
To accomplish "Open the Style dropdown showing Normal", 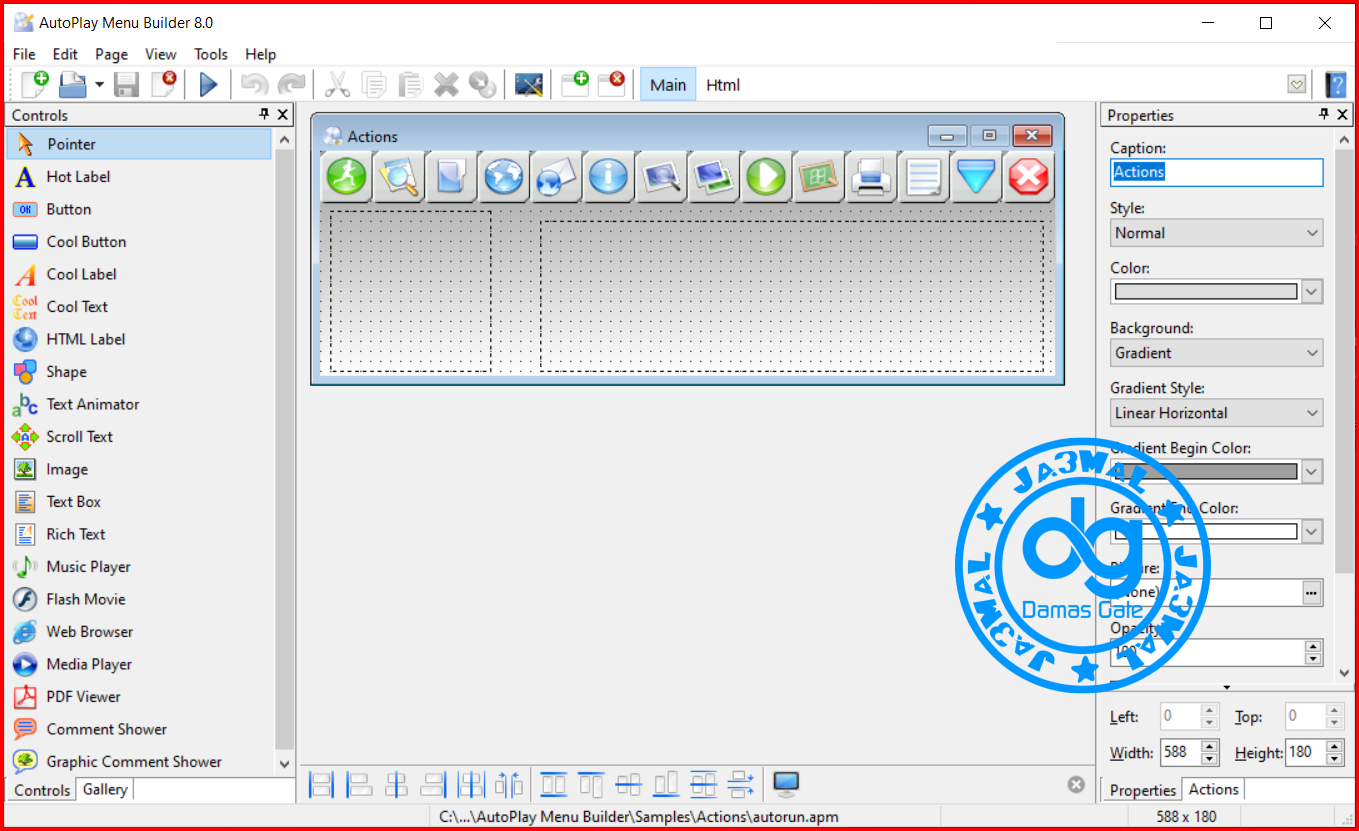I will [x=1217, y=233].
